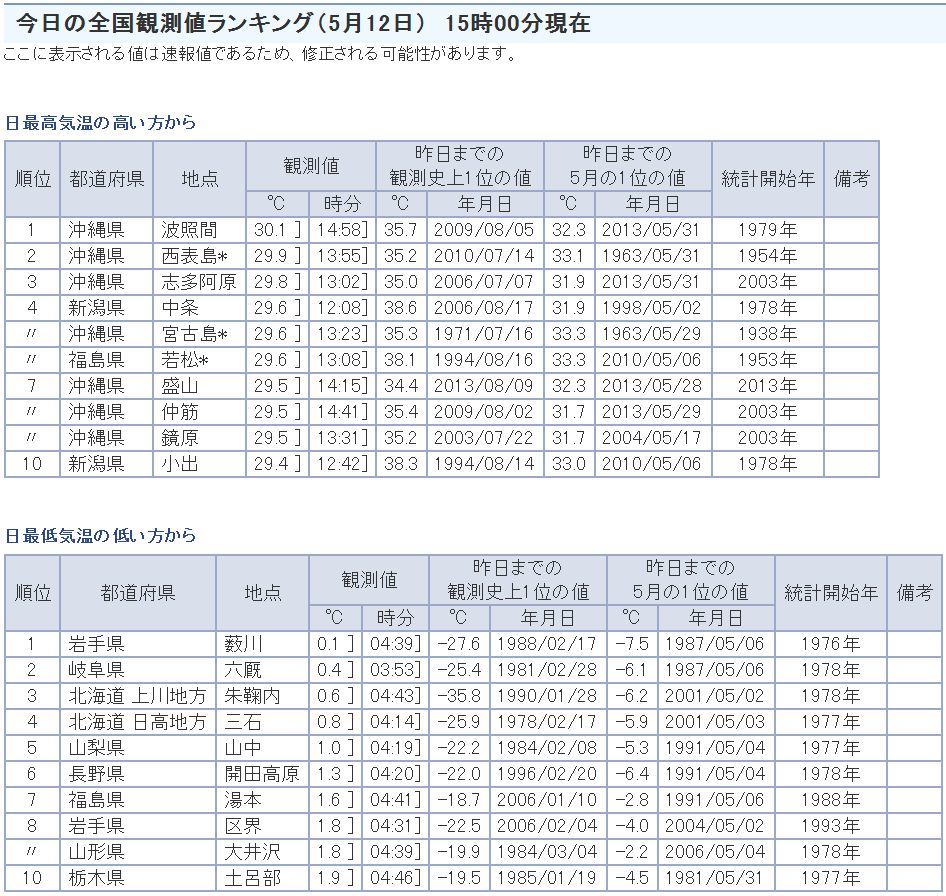Click the 波照間 location link
The height and width of the screenshot is (896, 946).
189,230
